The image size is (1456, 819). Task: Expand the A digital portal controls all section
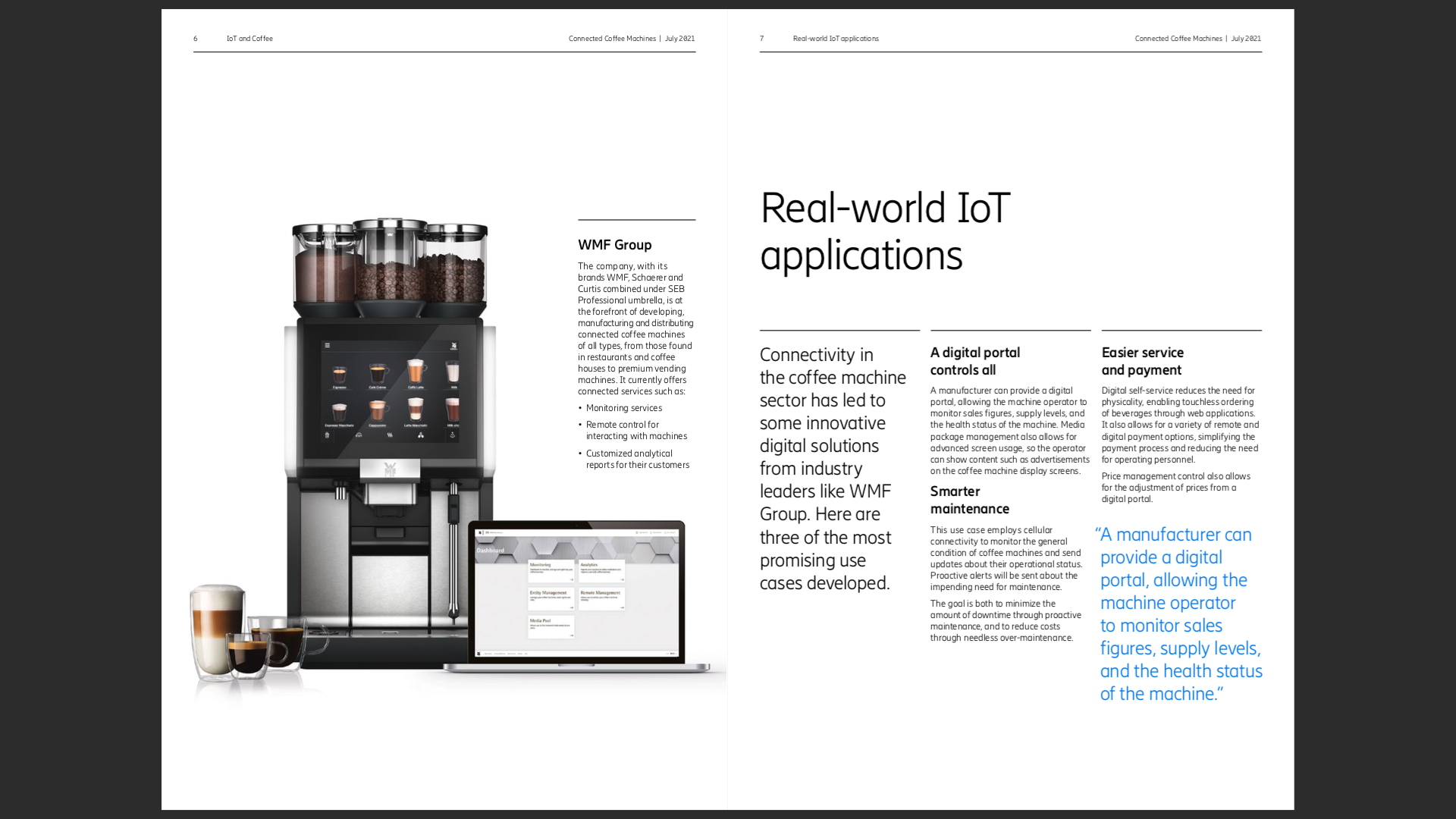pyautogui.click(x=975, y=360)
